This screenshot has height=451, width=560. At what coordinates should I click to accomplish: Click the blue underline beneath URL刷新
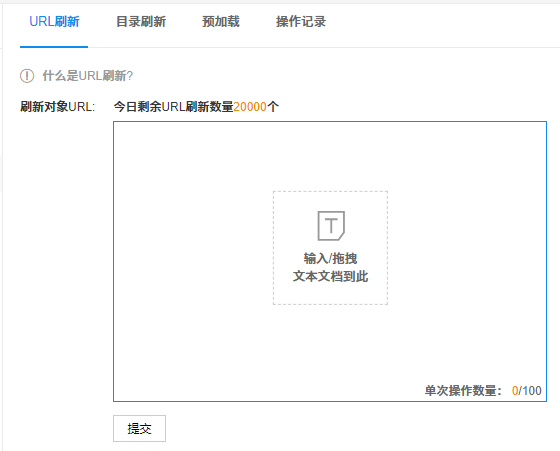coord(54,47)
